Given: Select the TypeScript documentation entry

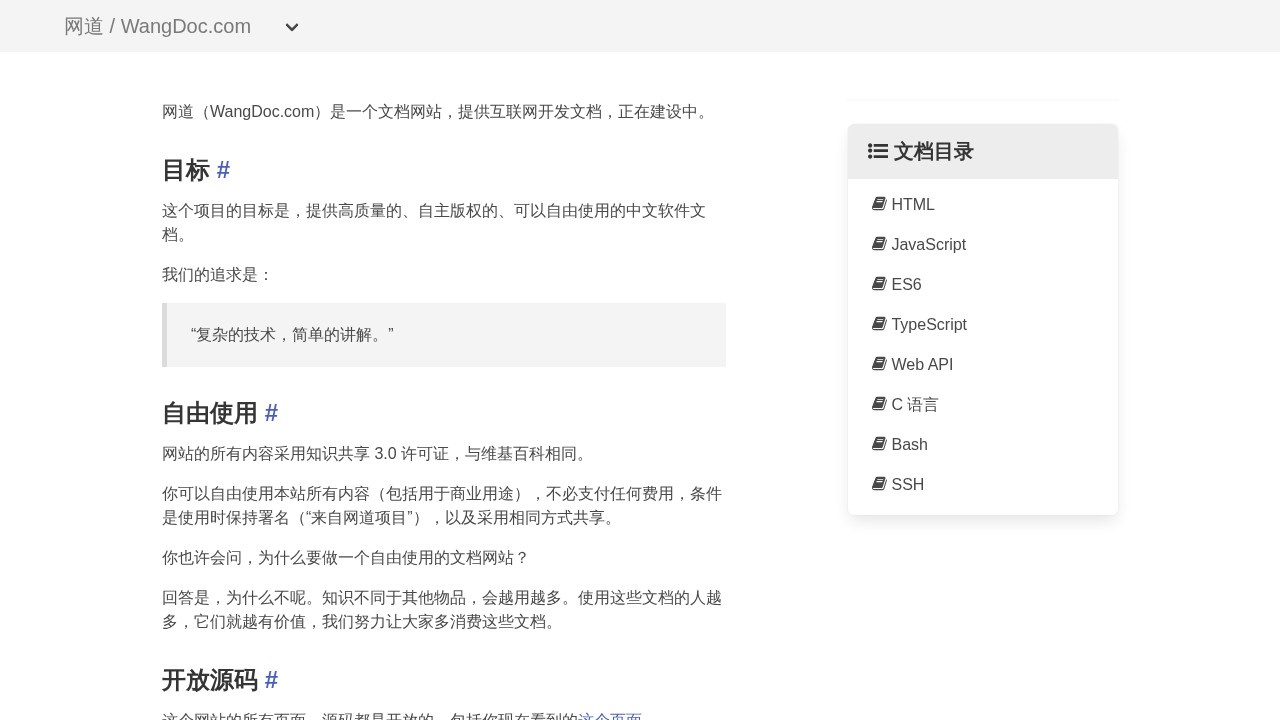Looking at the screenshot, I should pos(929,324).
